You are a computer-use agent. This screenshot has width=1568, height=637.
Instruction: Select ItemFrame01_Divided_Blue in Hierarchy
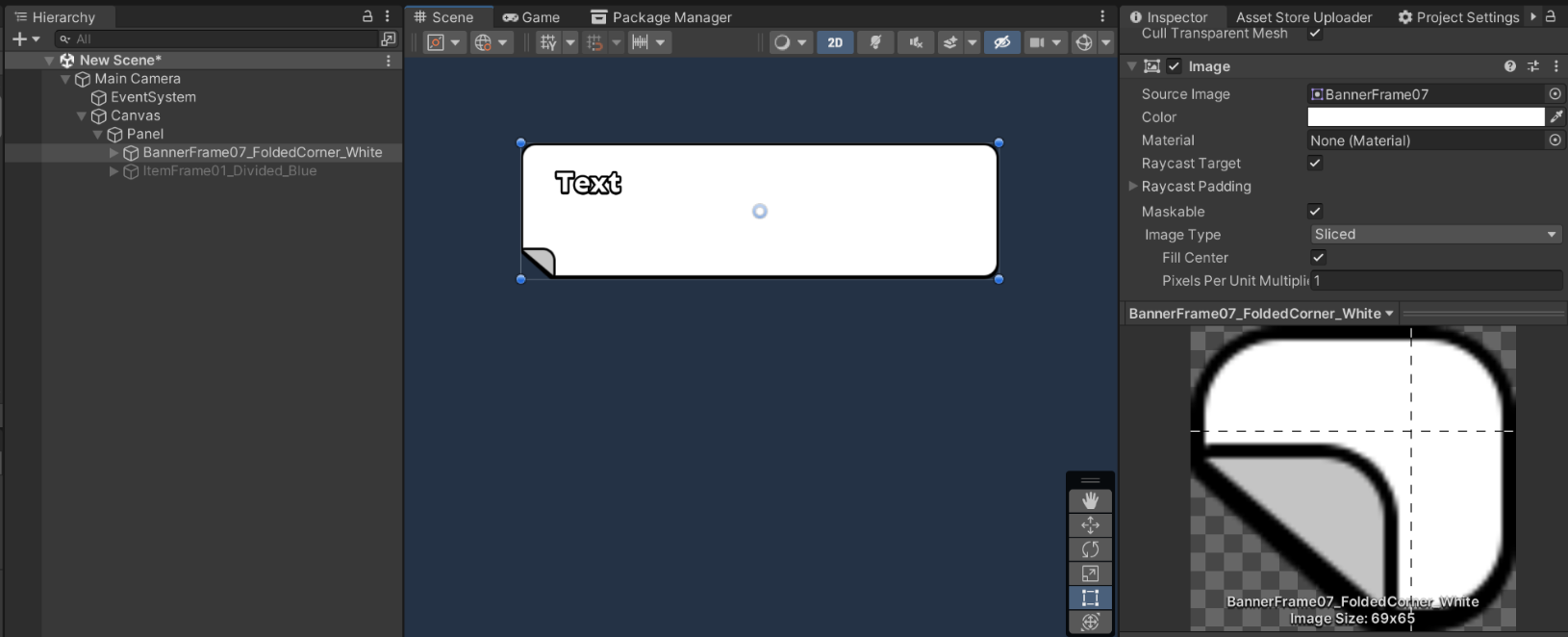229,170
